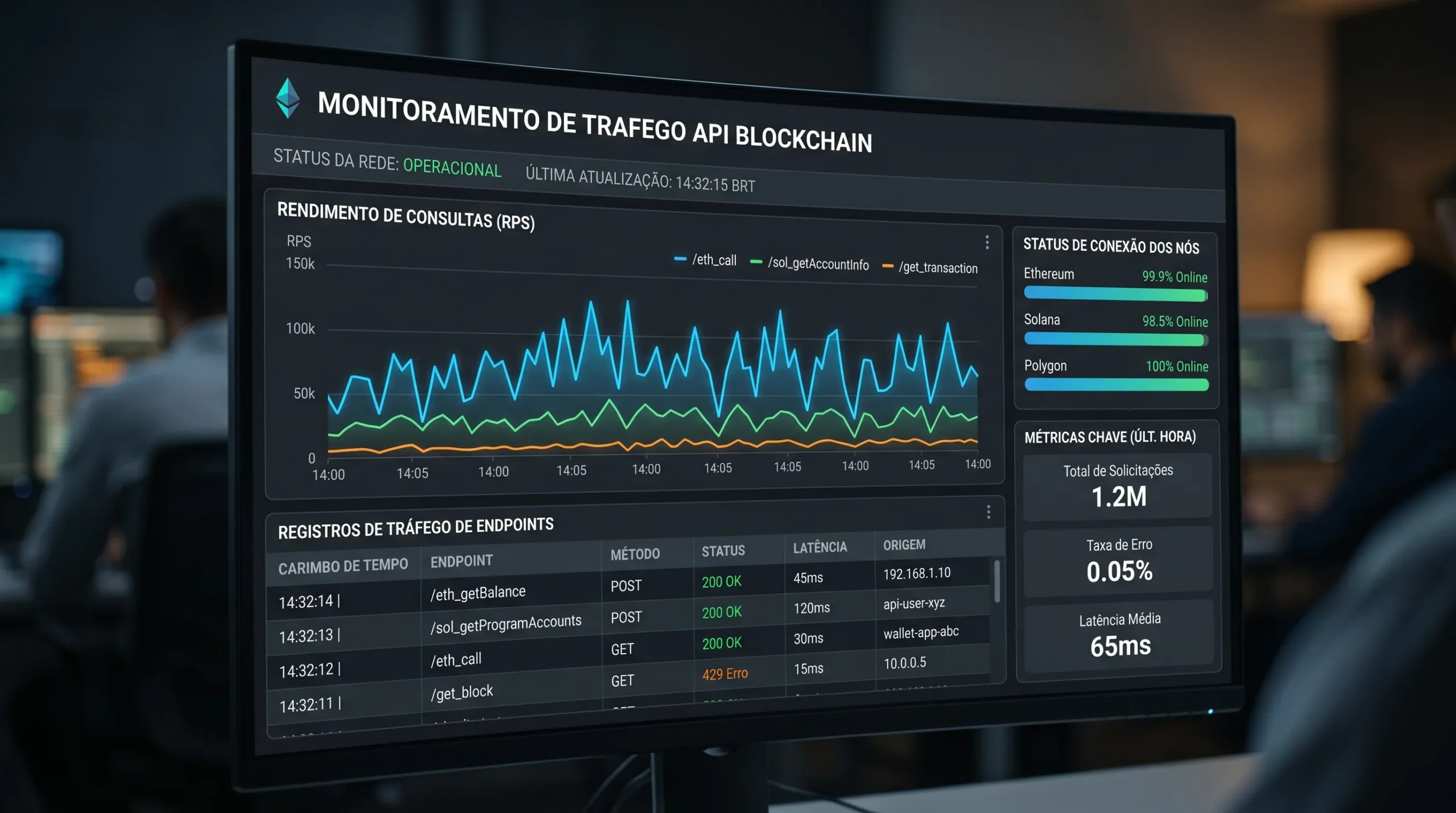This screenshot has width=1456, height=813.
Task: Sort by CARIMBO DE TEMPO column header
Action: pos(343,566)
